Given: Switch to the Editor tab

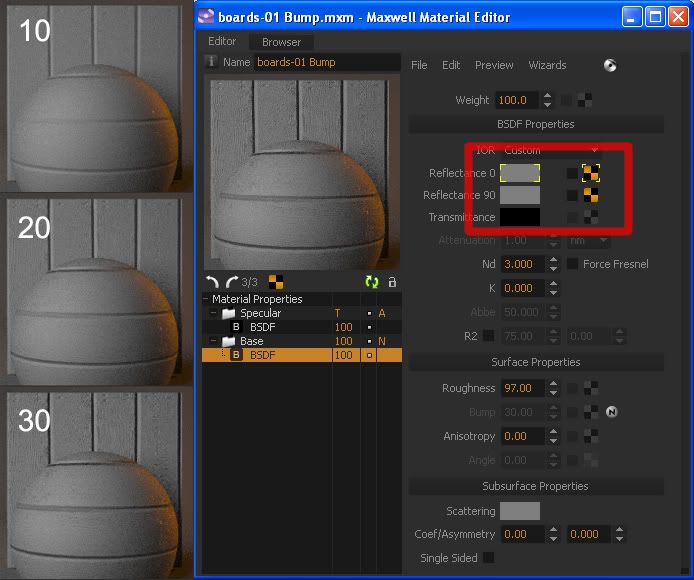Looking at the screenshot, I should (x=222, y=41).
